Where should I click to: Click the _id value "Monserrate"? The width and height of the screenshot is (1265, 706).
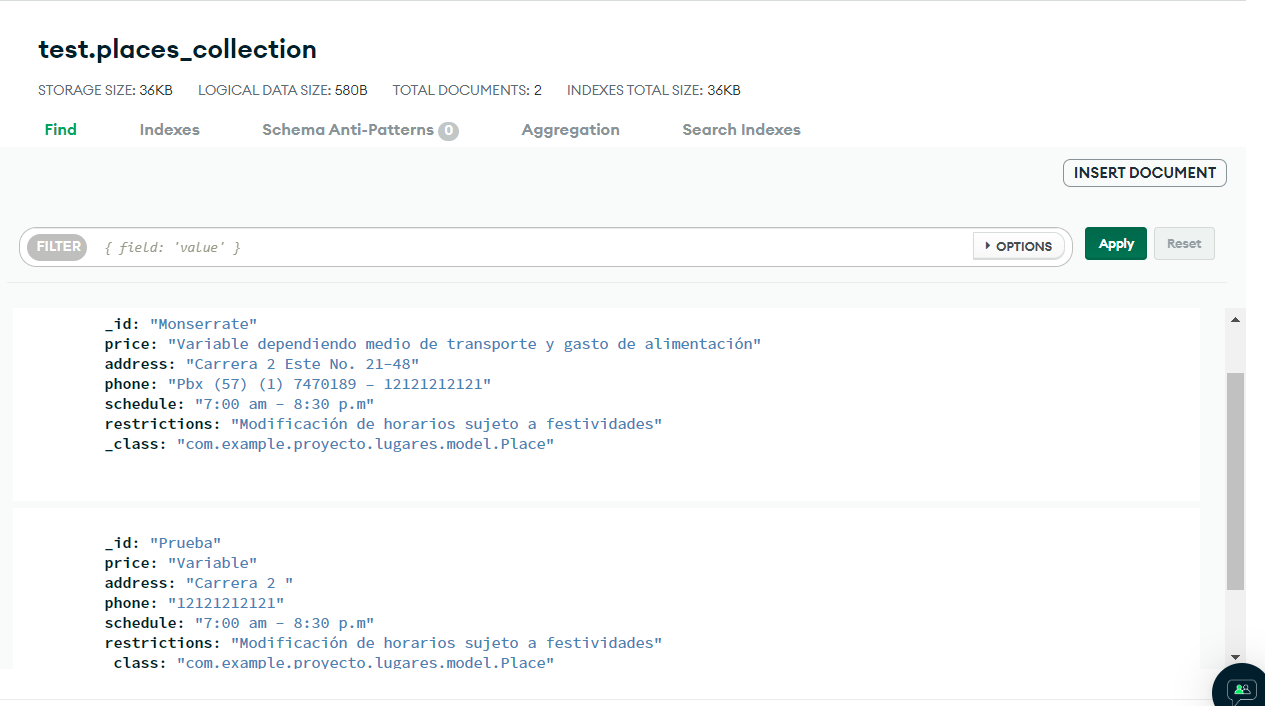tap(203, 323)
